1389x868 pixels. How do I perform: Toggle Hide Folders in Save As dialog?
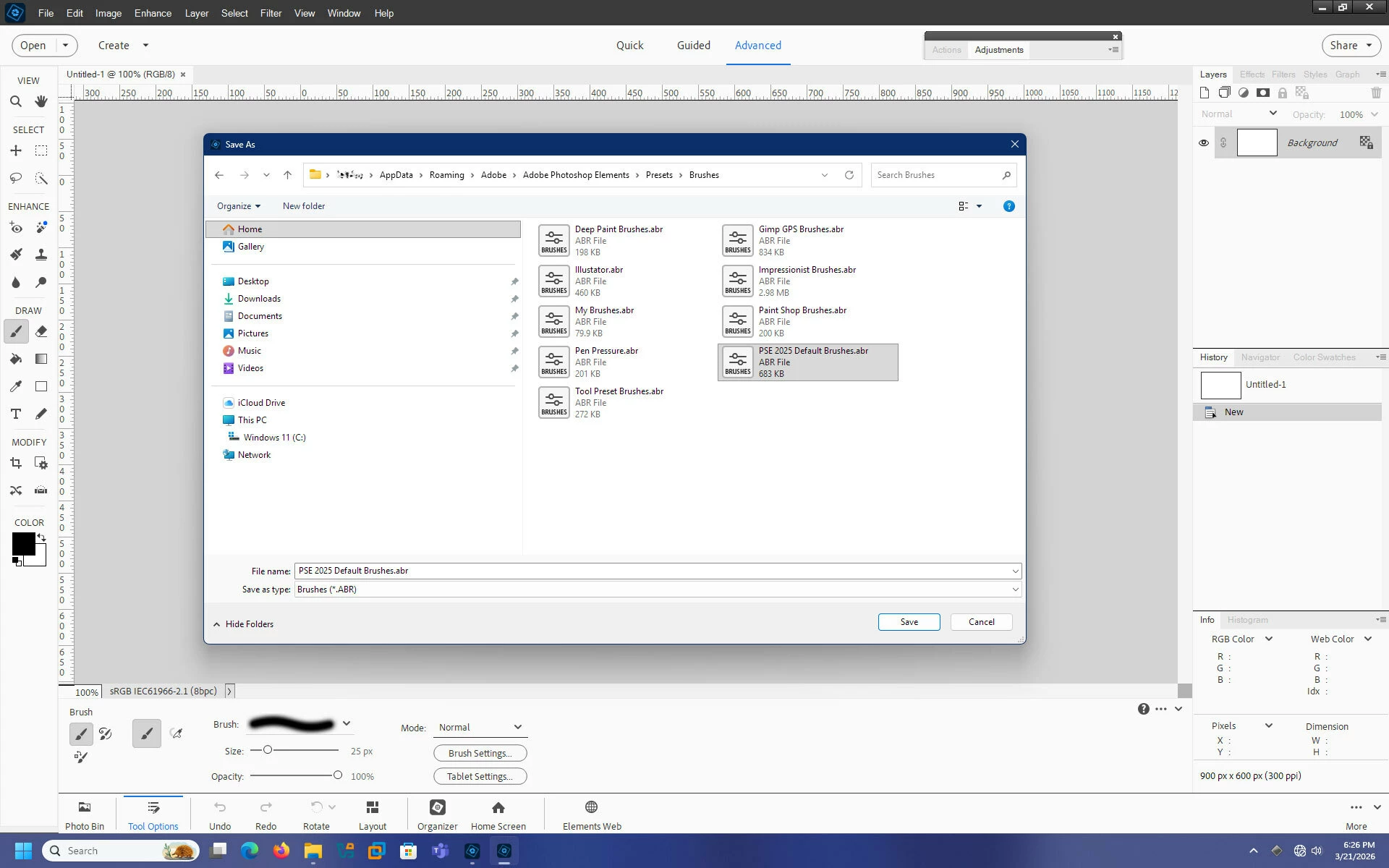coord(243,624)
